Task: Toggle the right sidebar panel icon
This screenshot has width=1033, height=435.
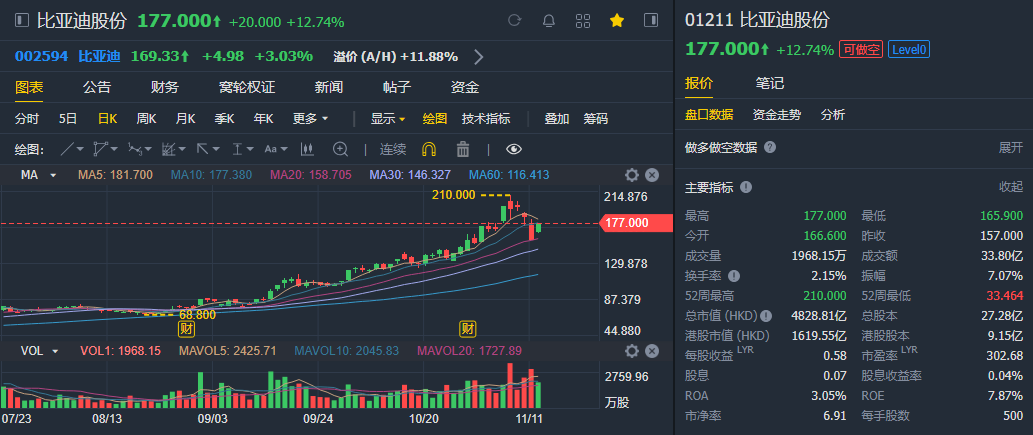Action: [x=651, y=20]
